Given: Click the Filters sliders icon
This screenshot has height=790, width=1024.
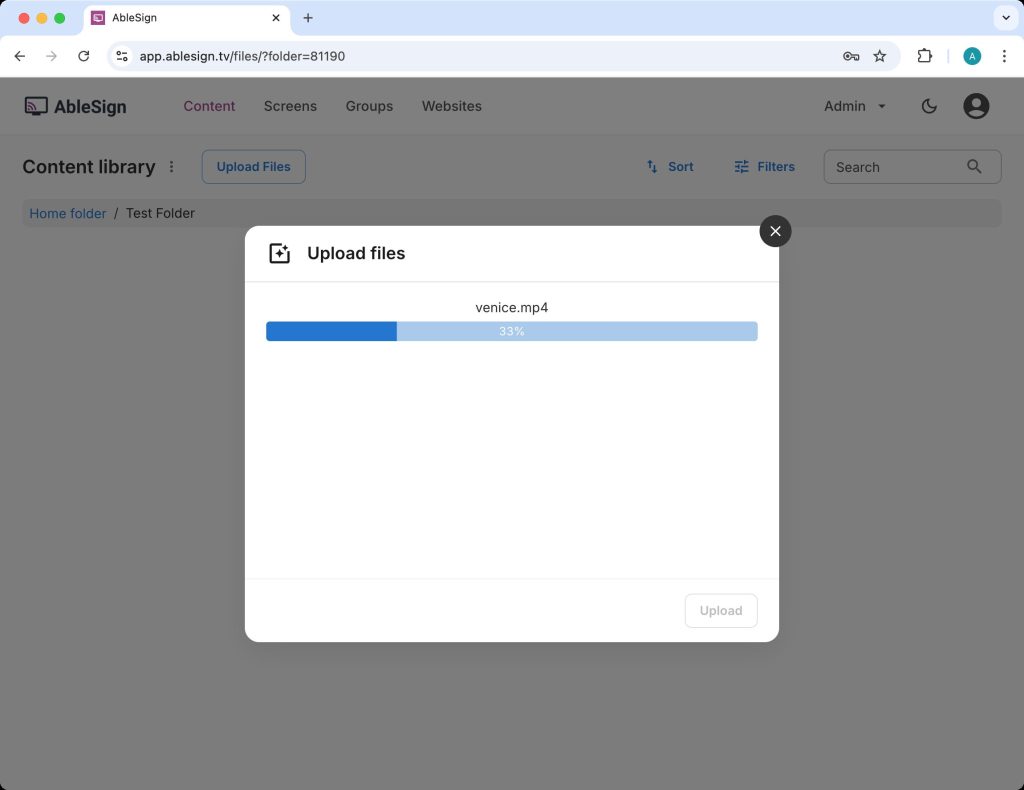Looking at the screenshot, I should pos(741,166).
